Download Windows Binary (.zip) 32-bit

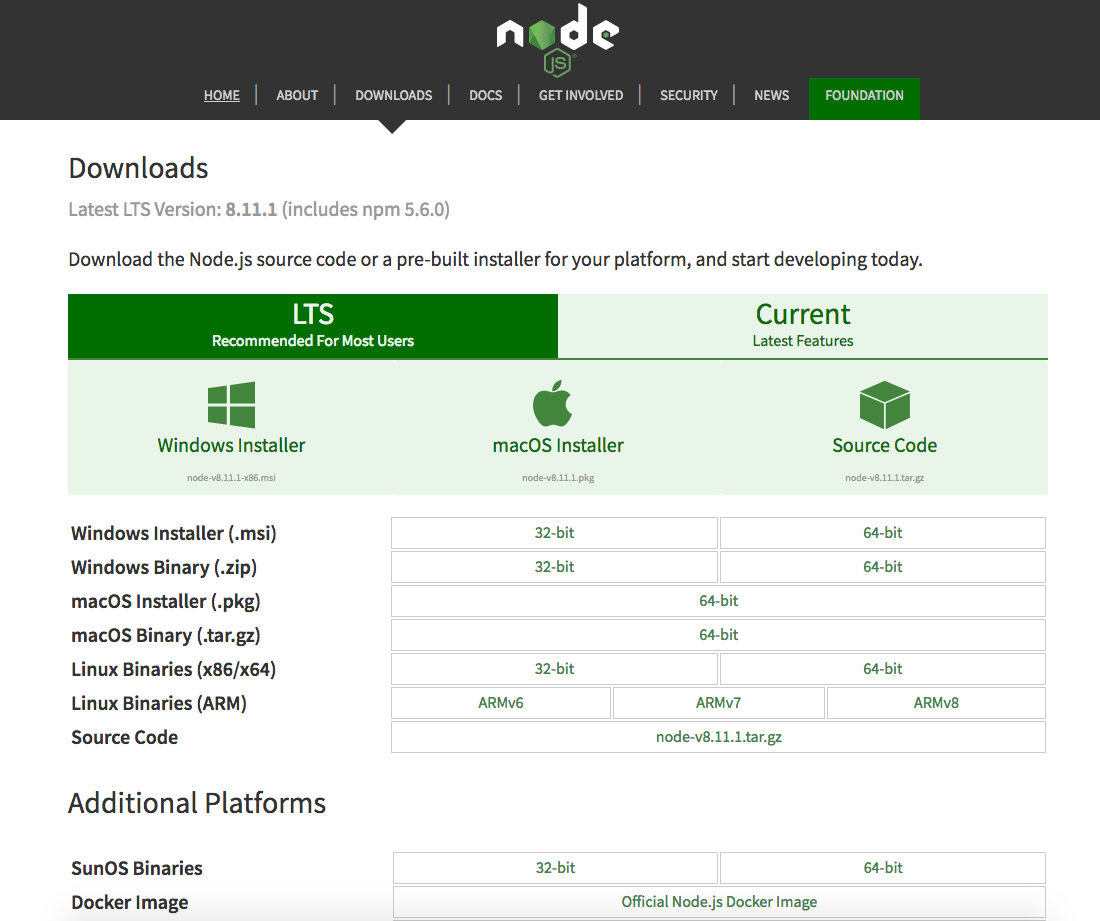(x=554, y=567)
